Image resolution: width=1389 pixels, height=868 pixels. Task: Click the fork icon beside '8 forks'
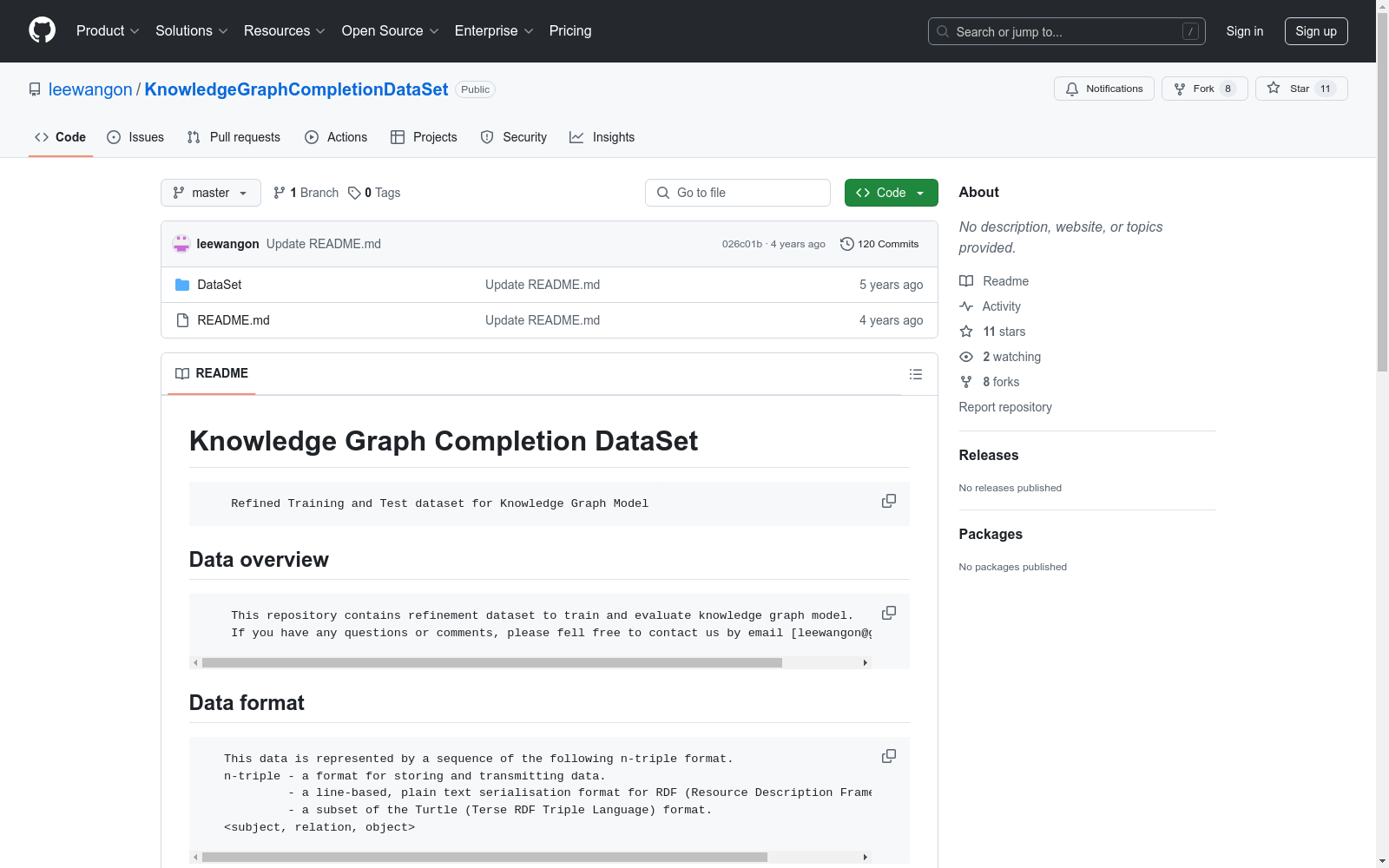(x=966, y=382)
